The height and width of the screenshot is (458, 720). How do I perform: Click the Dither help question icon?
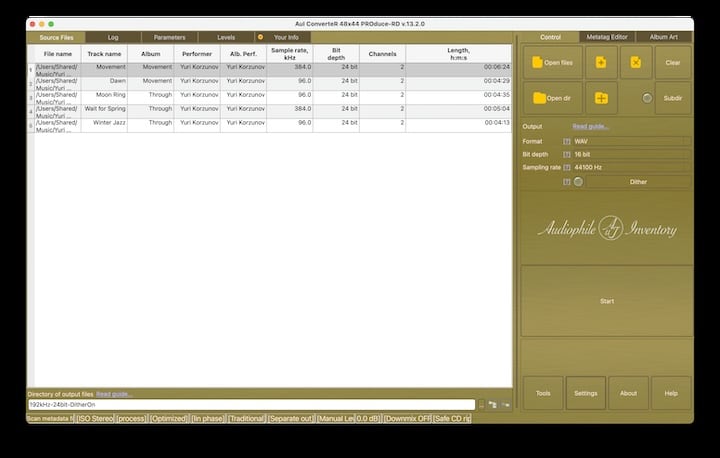(x=567, y=182)
